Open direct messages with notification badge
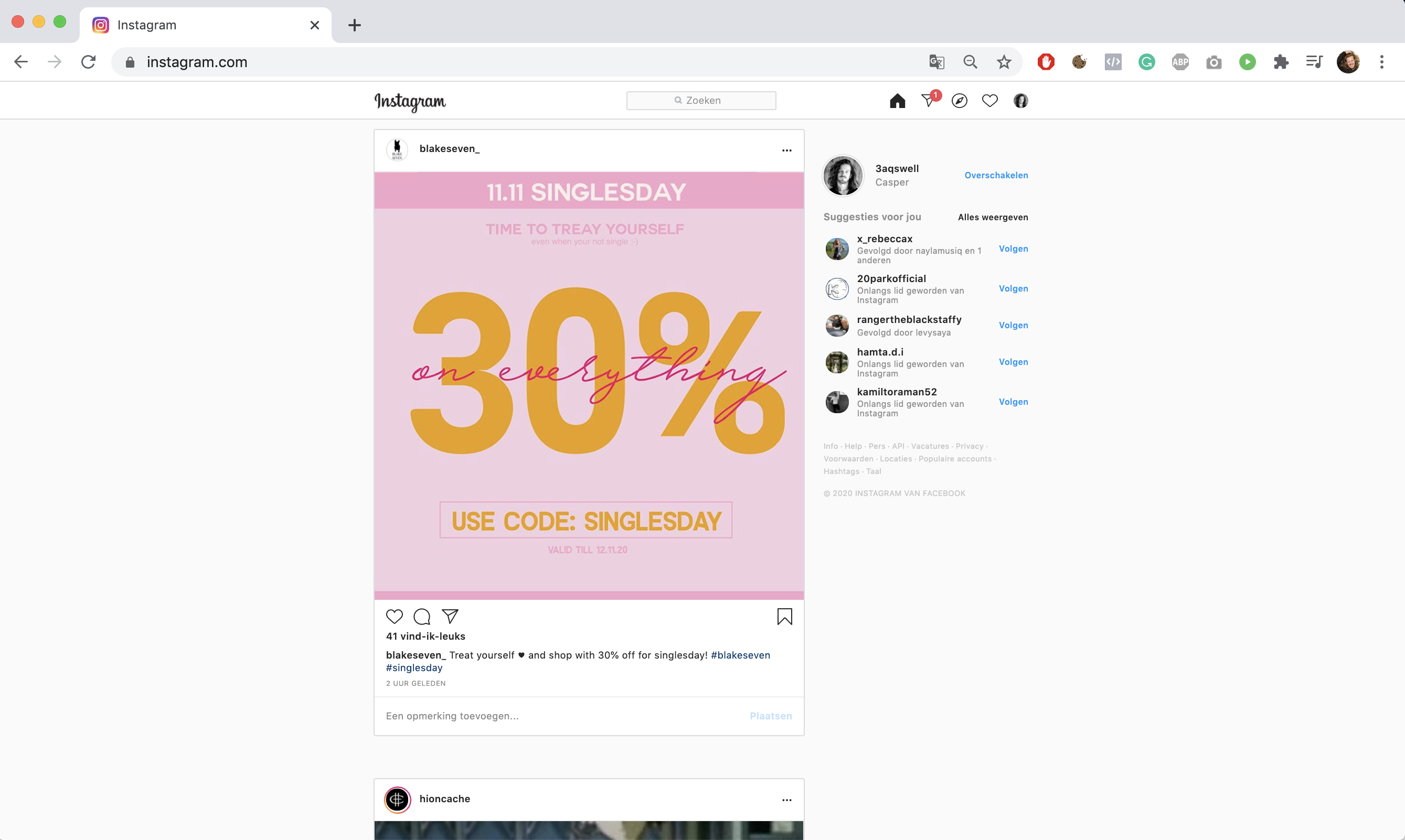 click(928, 101)
